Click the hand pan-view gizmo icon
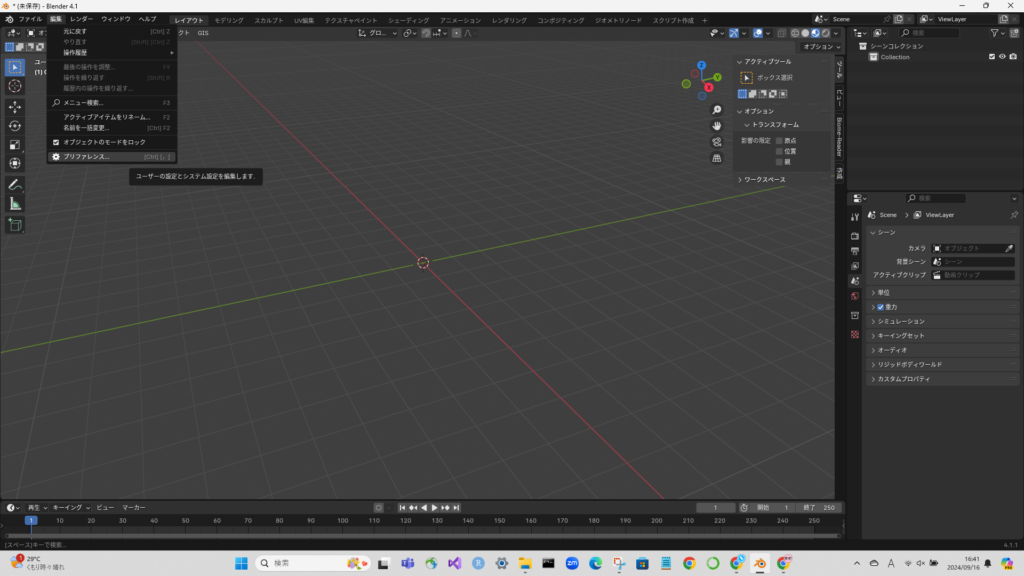Screen dimensions: 1024x576 pos(717,126)
